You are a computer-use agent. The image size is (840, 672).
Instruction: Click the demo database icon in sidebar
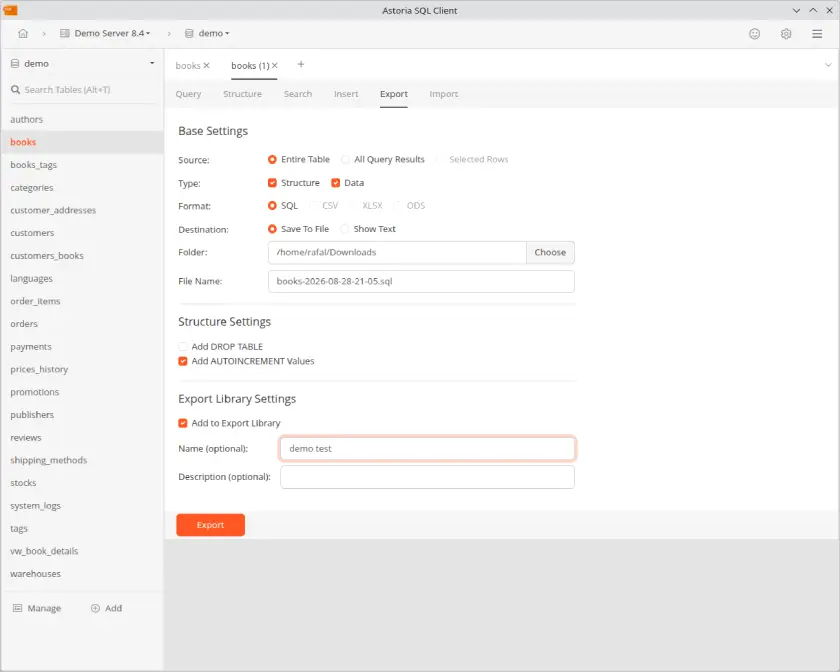click(15, 63)
